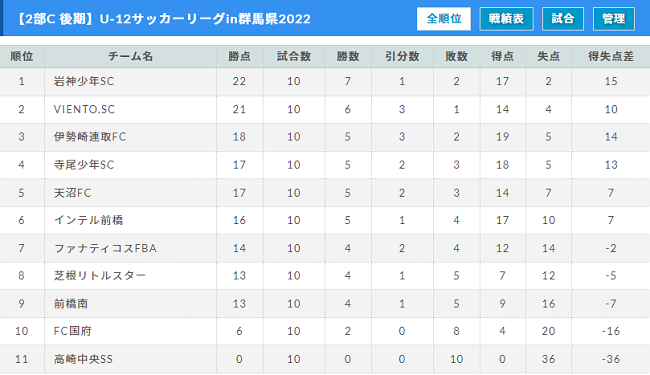Switch to the 戦績表 tab

coord(506,19)
